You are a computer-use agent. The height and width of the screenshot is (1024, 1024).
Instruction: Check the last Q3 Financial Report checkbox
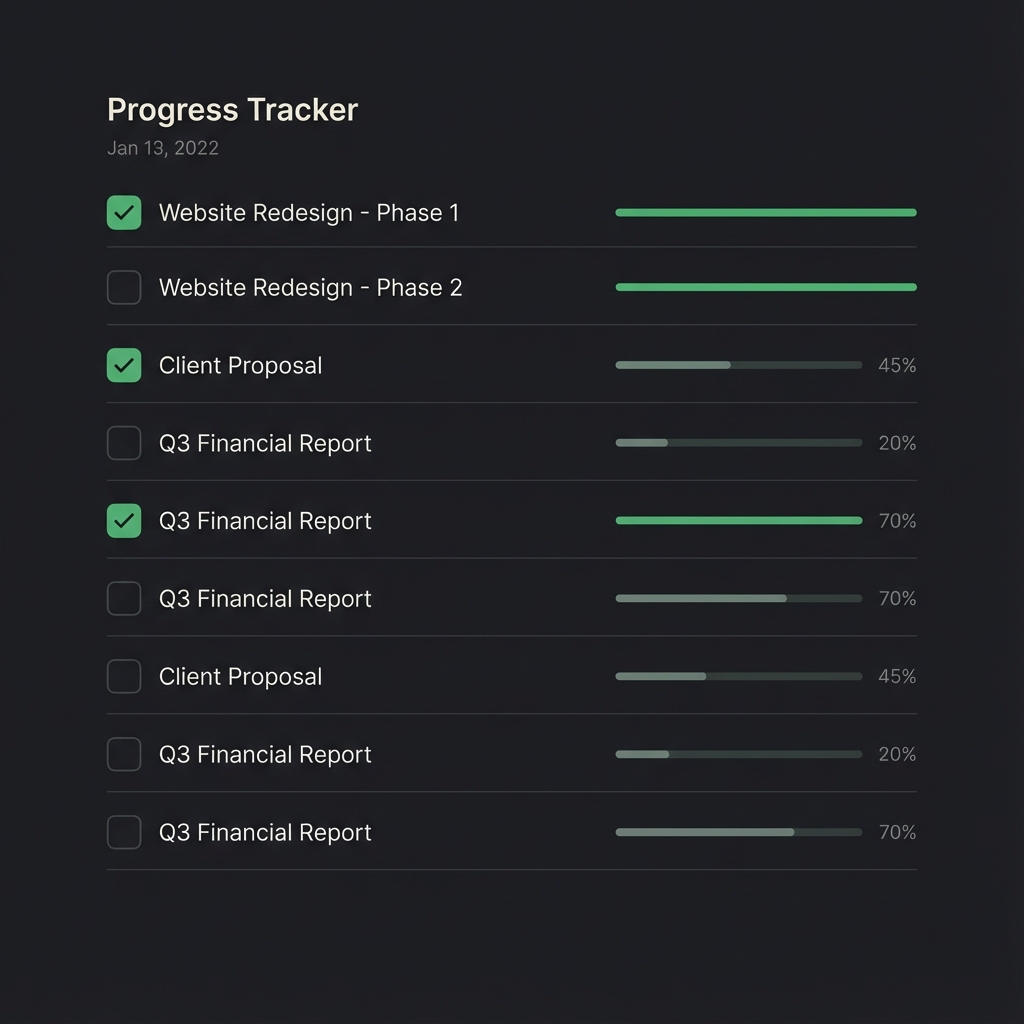point(124,832)
